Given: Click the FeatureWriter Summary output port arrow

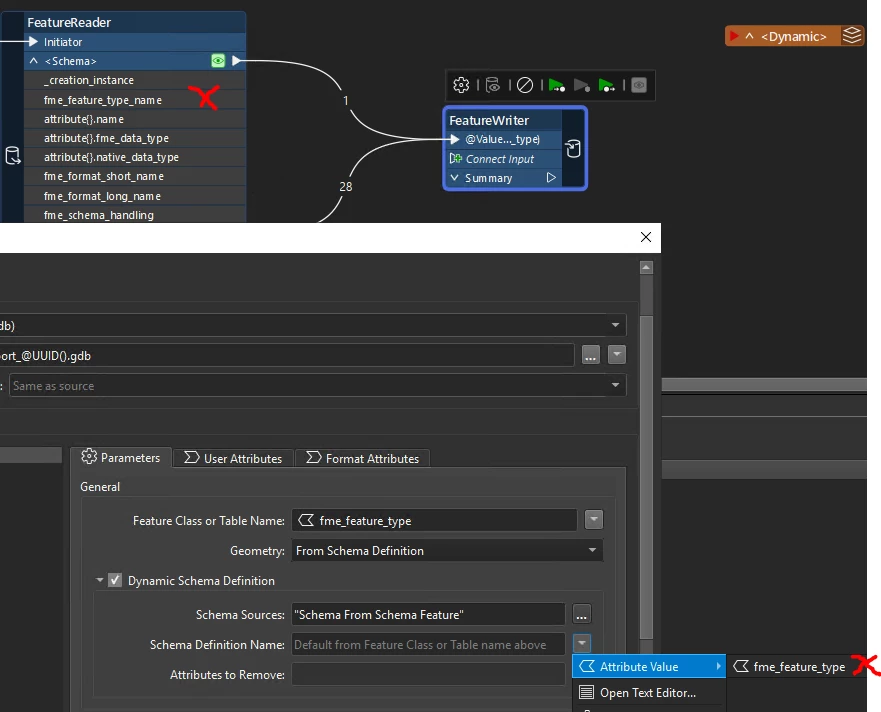Looking at the screenshot, I should 551,178.
